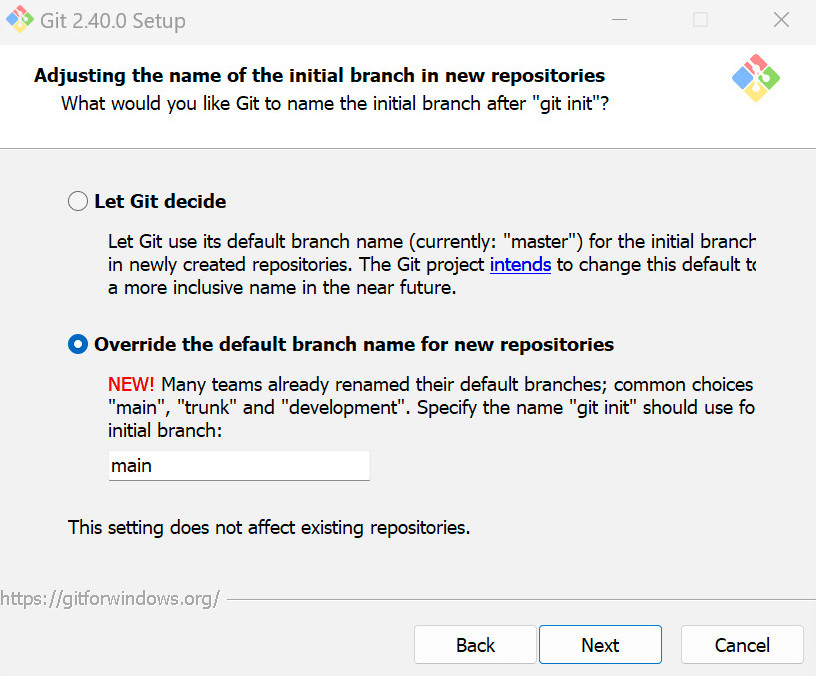Cancel the Git installation

click(x=741, y=644)
